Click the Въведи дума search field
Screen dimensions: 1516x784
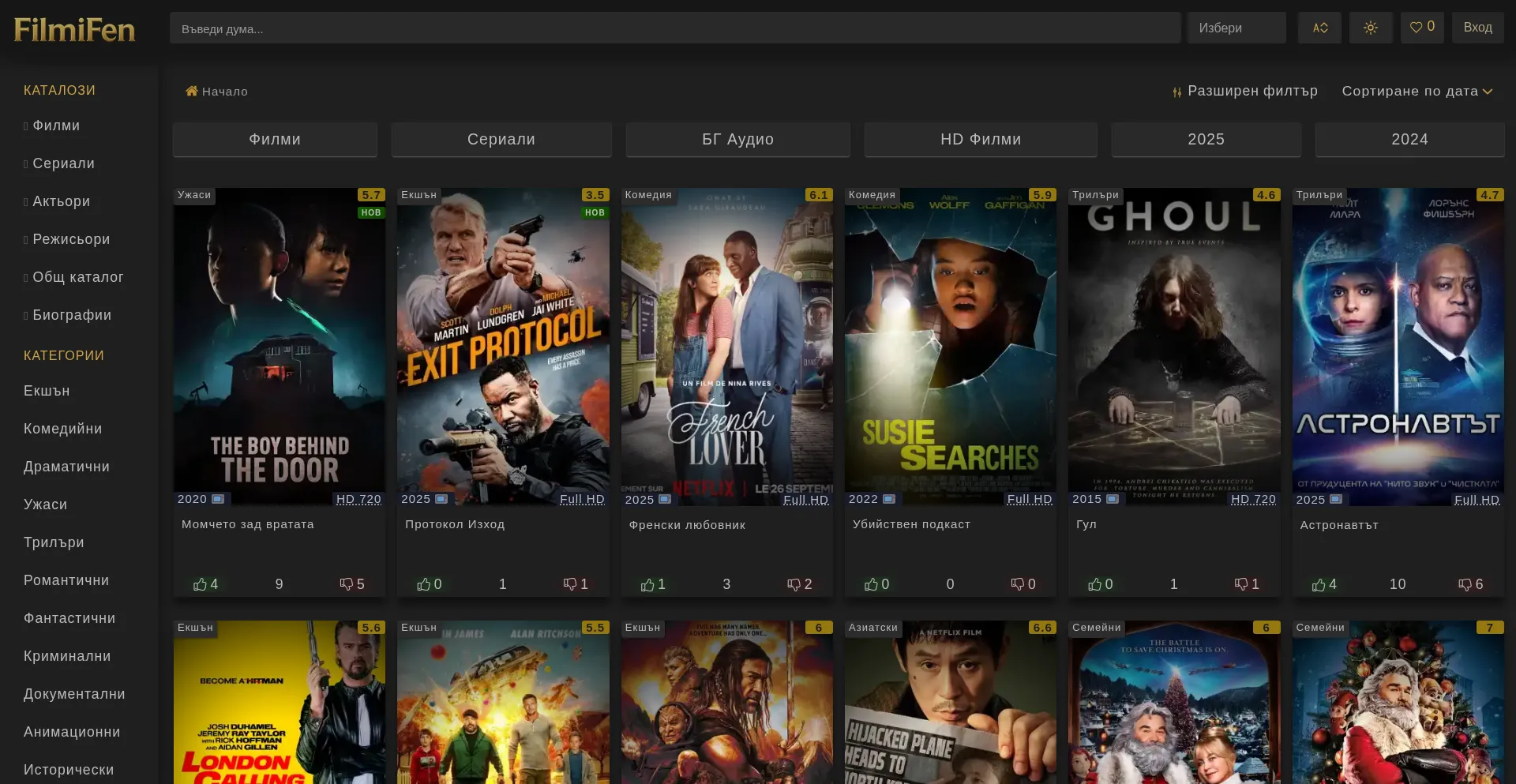[x=674, y=28]
